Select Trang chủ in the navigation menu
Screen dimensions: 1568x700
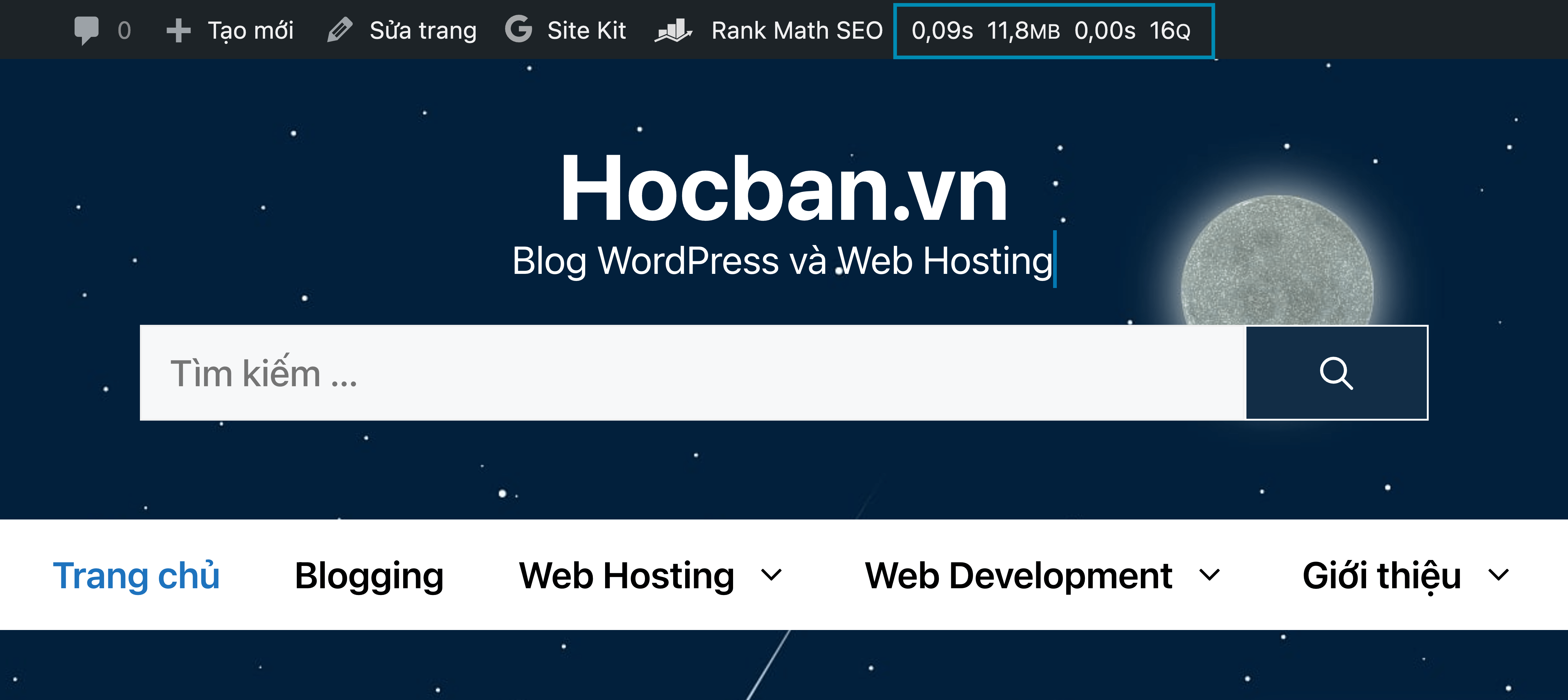tap(136, 575)
